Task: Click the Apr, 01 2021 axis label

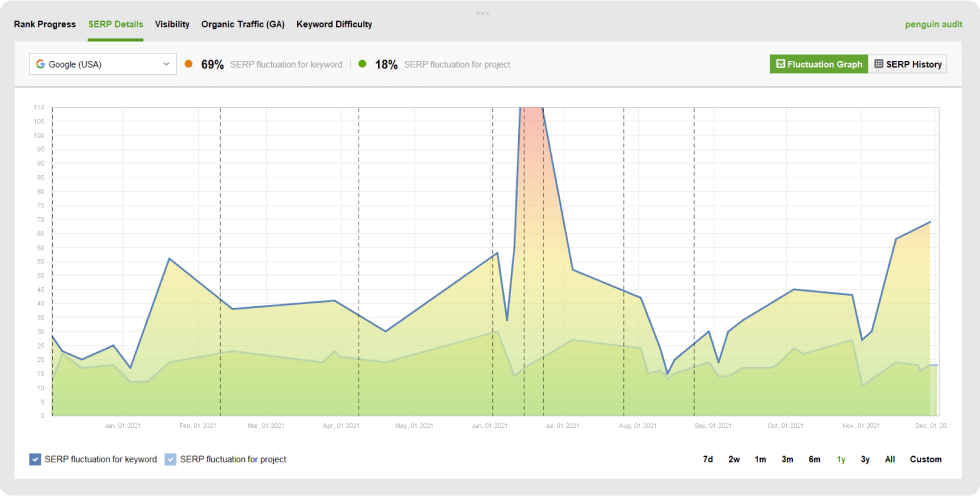Action: (x=341, y=426)
